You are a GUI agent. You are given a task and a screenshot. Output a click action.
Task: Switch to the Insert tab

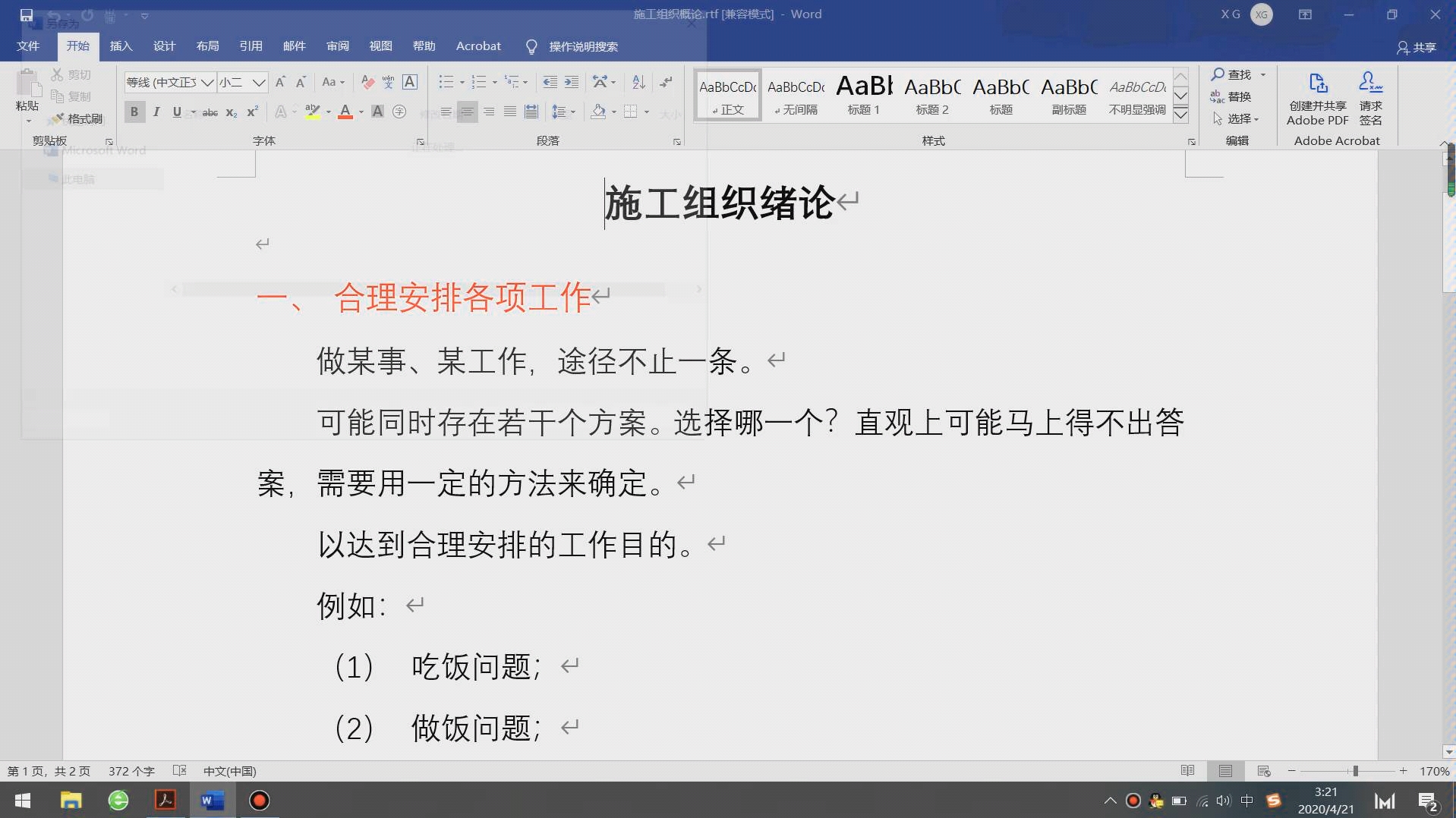click(121, 46)
